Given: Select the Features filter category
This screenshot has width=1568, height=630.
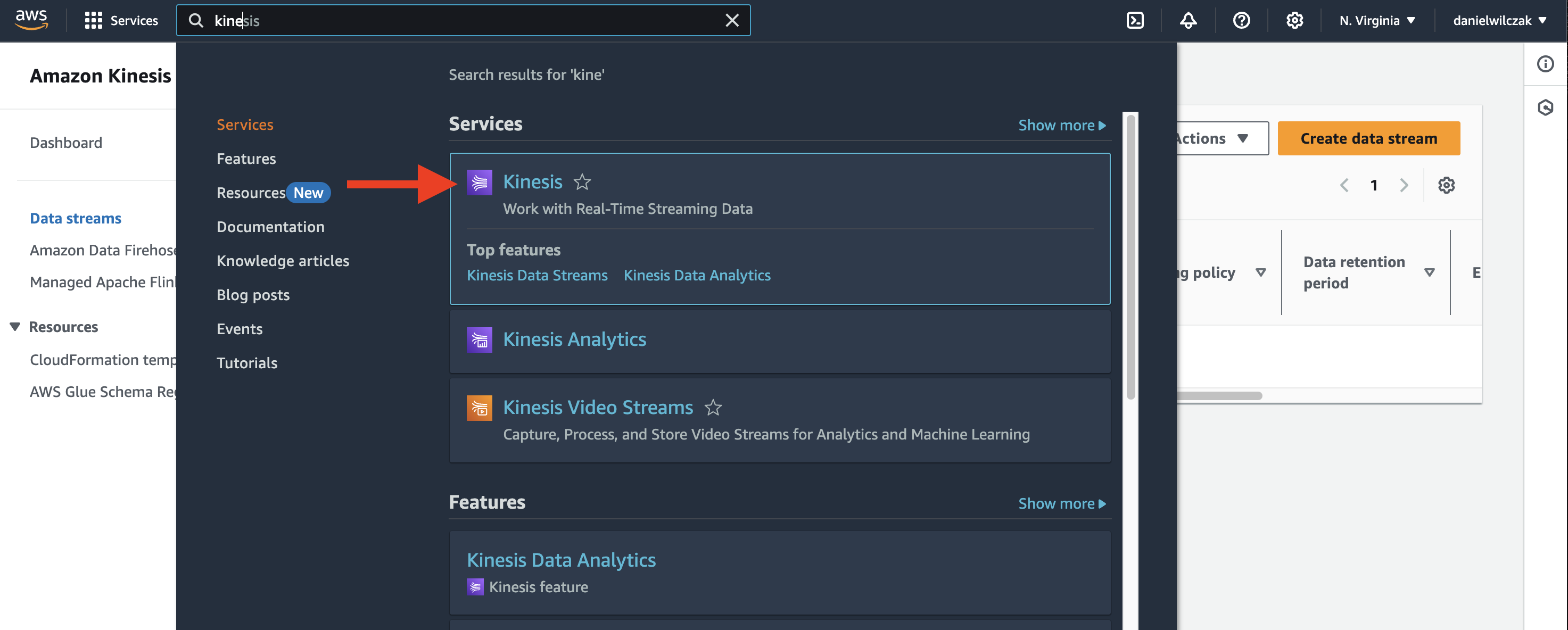Looking at the screenshot, I should click(246, 159).
